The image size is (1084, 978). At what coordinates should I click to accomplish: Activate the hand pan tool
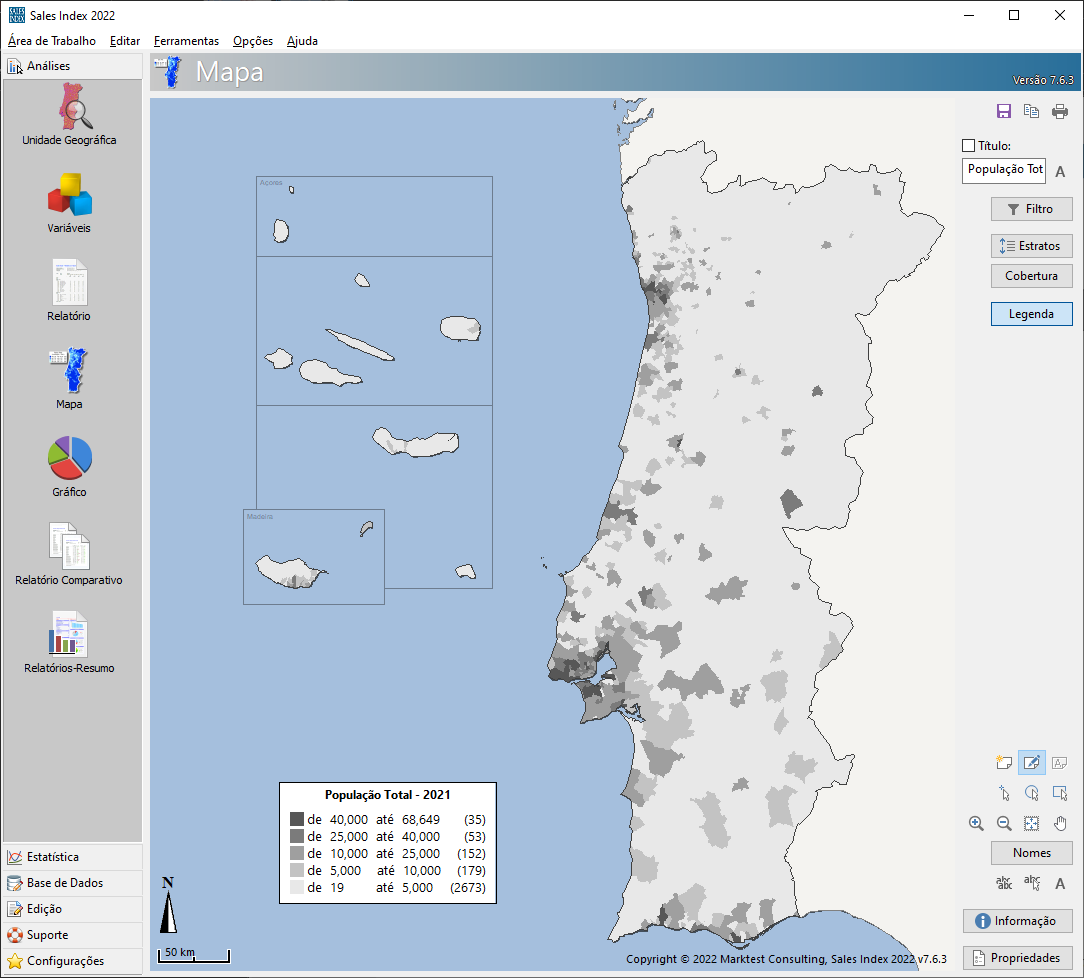tap(1060, 823)
